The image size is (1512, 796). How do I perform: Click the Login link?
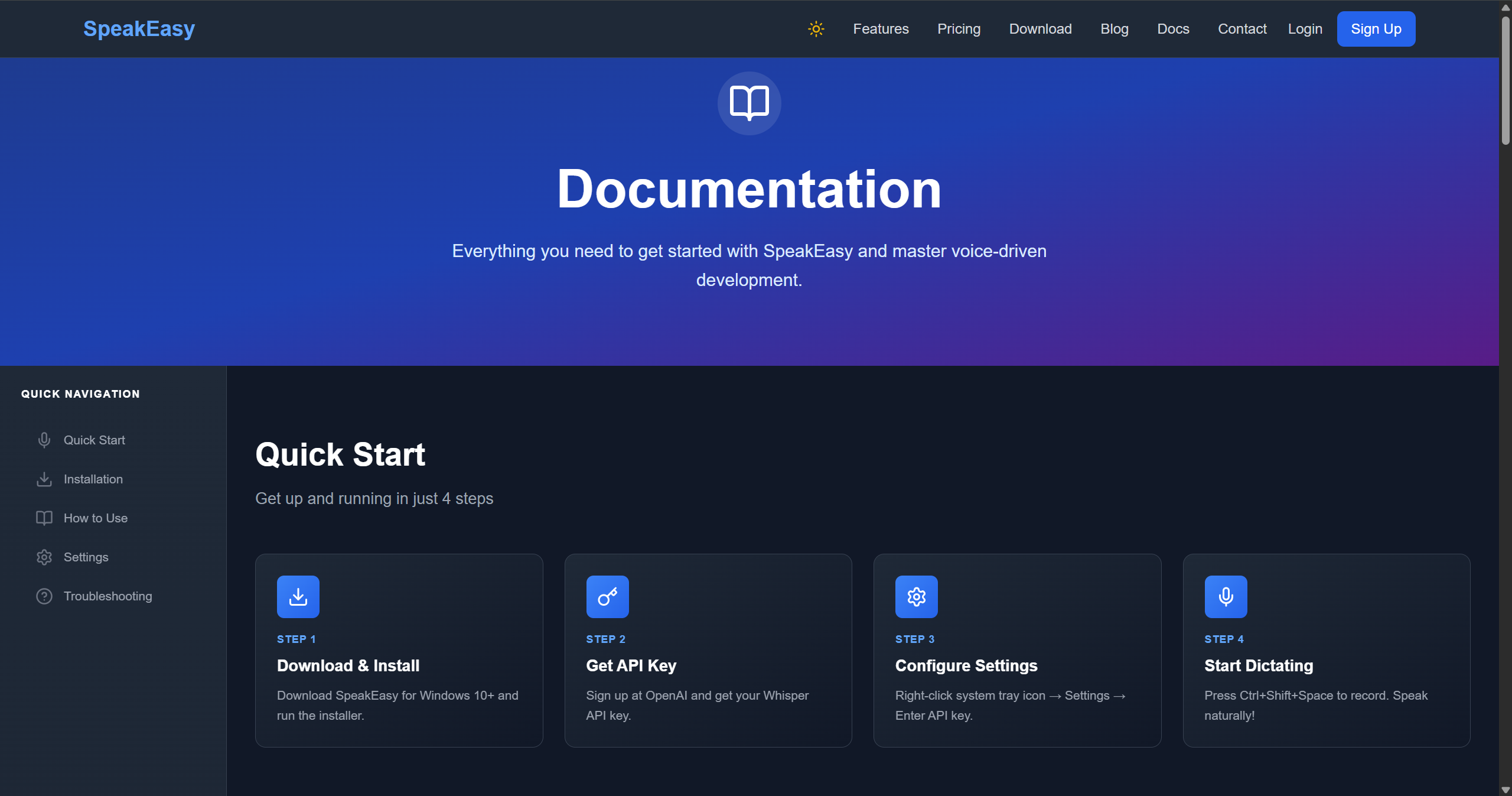pos(1305,29)
